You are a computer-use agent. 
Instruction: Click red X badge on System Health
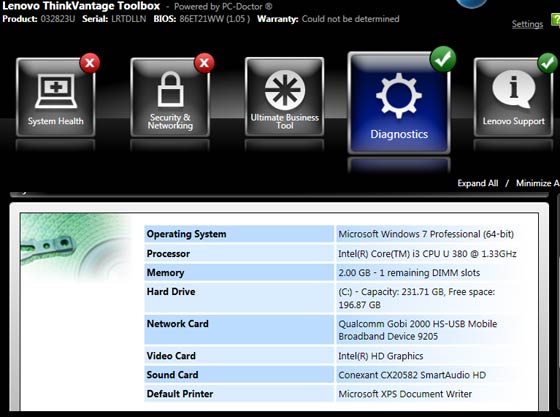(90, 63)
